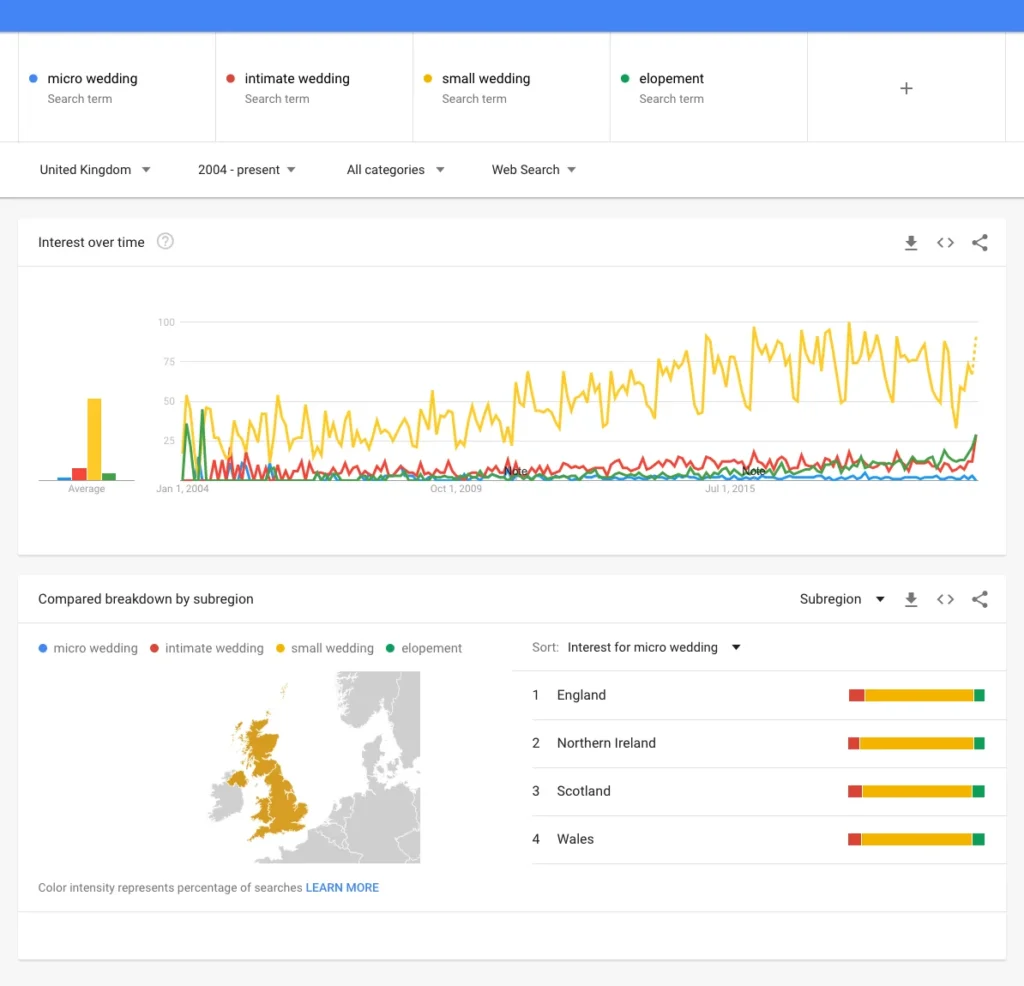The width and height of the screenshot is (1024, 986).
Task: Download the Interest over time data
Action: click(x=911, y=243)
